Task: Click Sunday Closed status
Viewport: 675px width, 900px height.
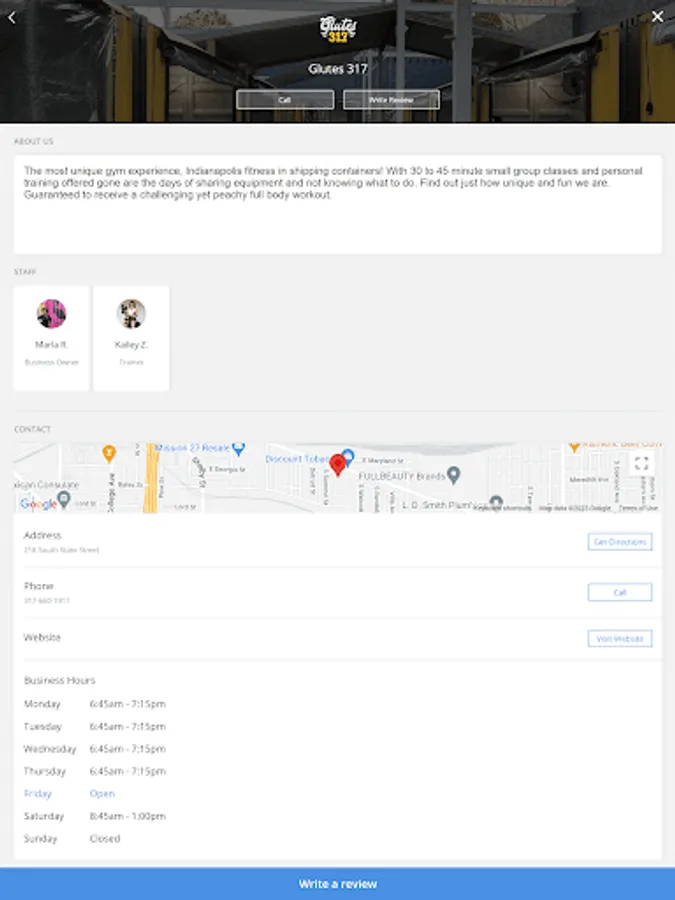Action: tap(105, 838)
